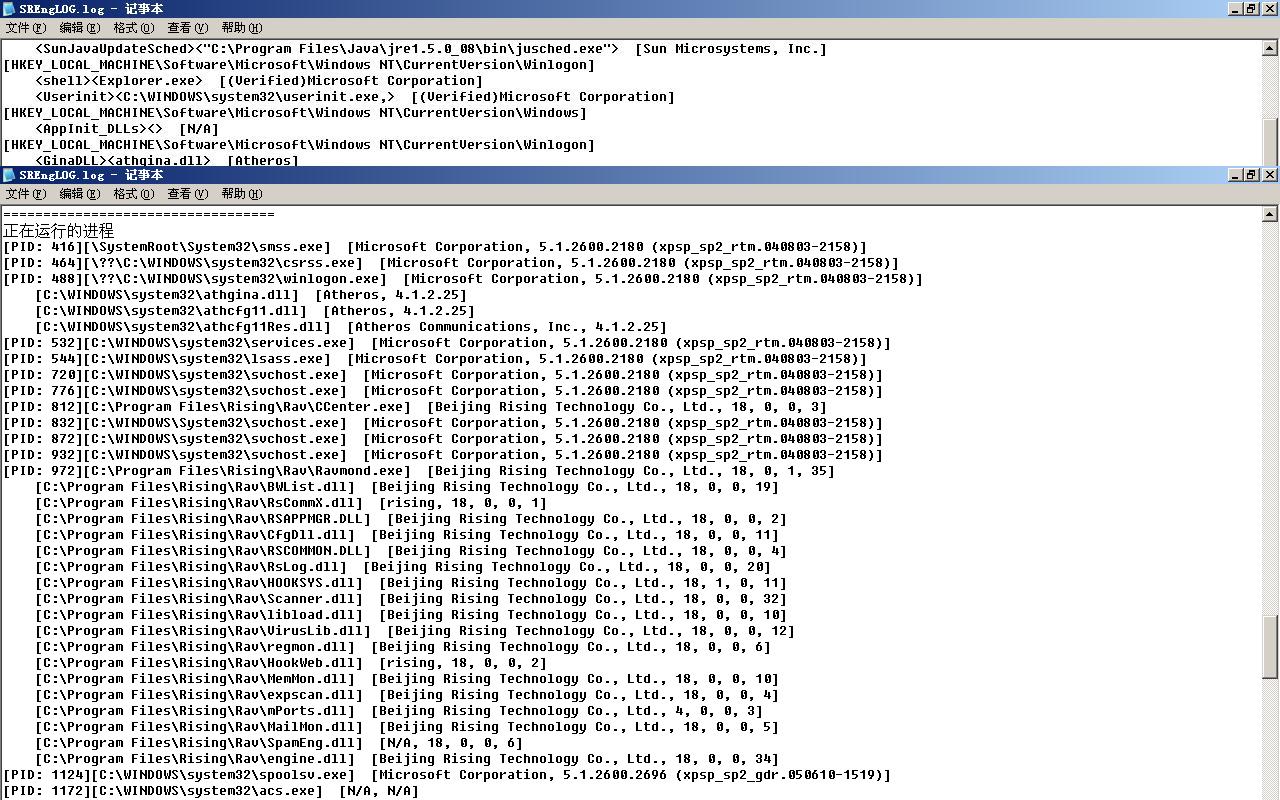Open 格式(O) menu in the upper Notepad window
Screen dimensions: 1280x800
[134, 28]
